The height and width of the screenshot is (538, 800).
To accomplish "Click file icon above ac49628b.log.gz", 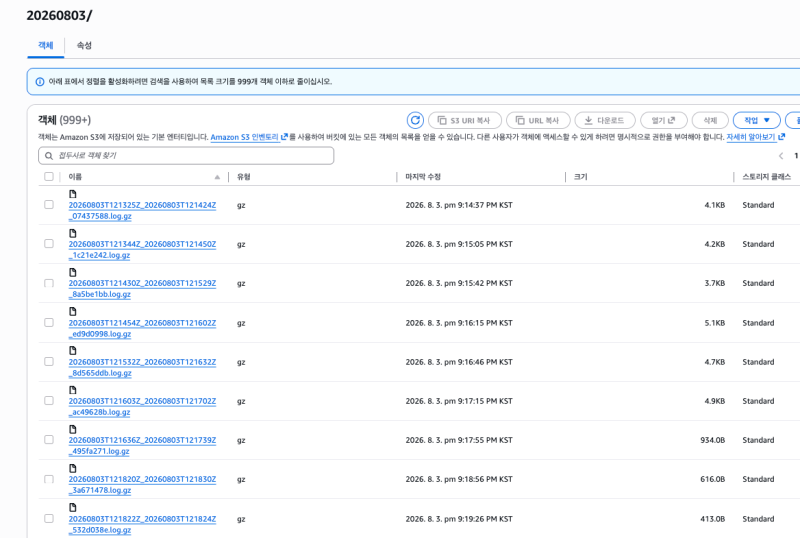I will pos(72,390).
